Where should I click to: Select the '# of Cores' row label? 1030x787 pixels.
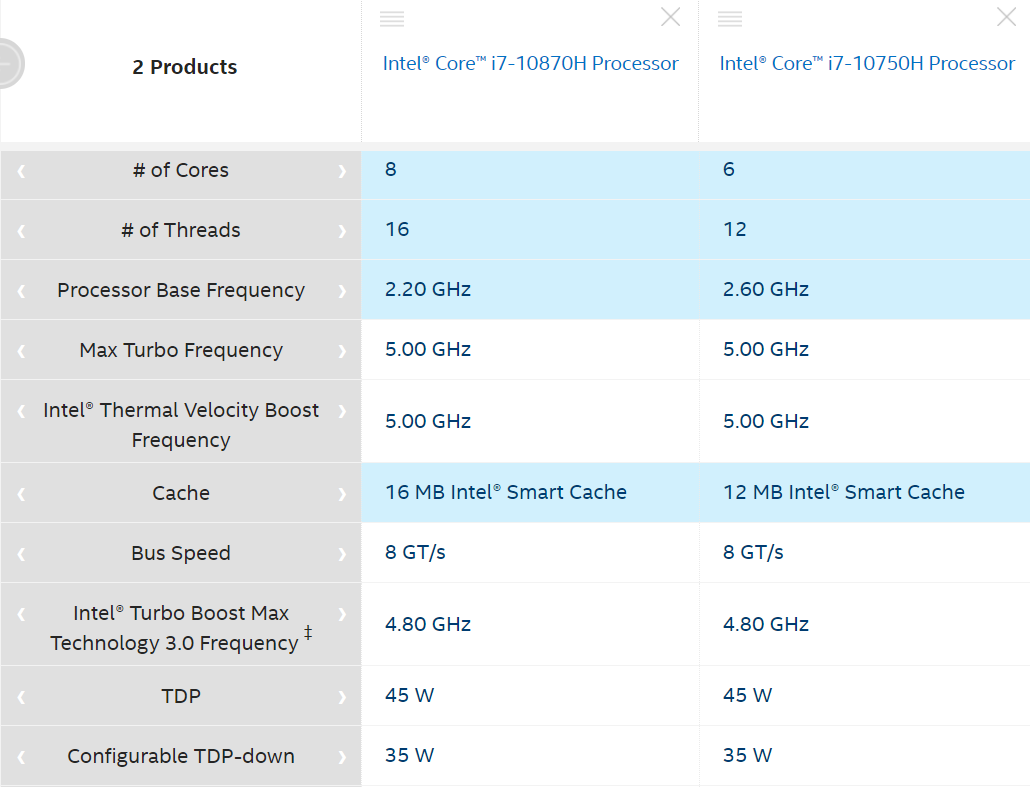tap(181, 170)
